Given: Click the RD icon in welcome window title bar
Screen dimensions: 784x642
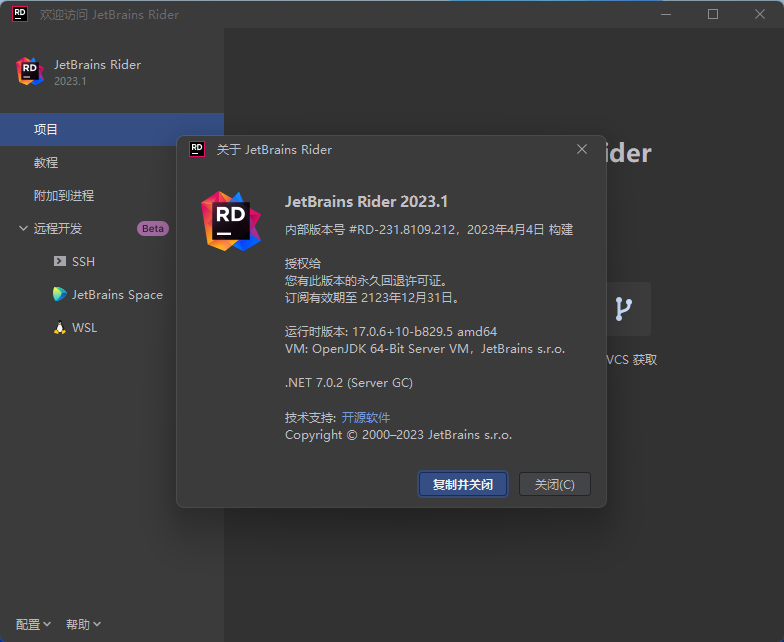Looking at the screenshot, I should point(20,14).
